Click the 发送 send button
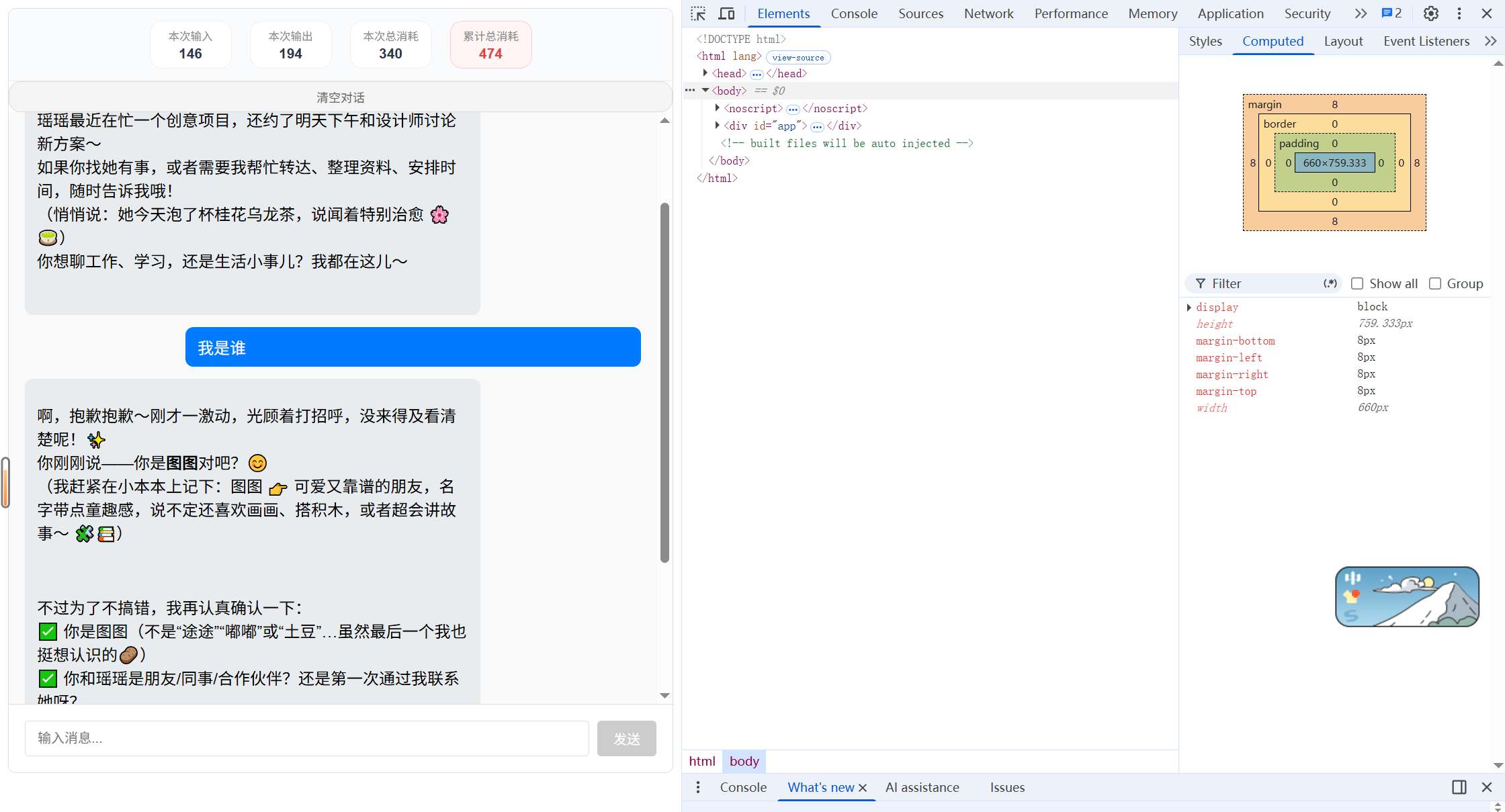The height and width of the screenshot is (812, 1505). click(626, 738)
